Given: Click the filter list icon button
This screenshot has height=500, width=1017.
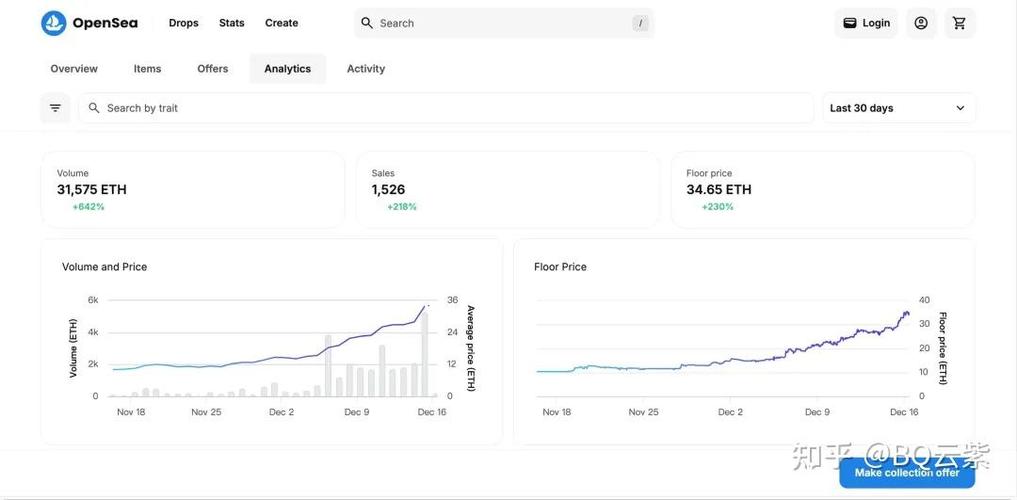Looking at the screenshot, I should coord(55,108).
